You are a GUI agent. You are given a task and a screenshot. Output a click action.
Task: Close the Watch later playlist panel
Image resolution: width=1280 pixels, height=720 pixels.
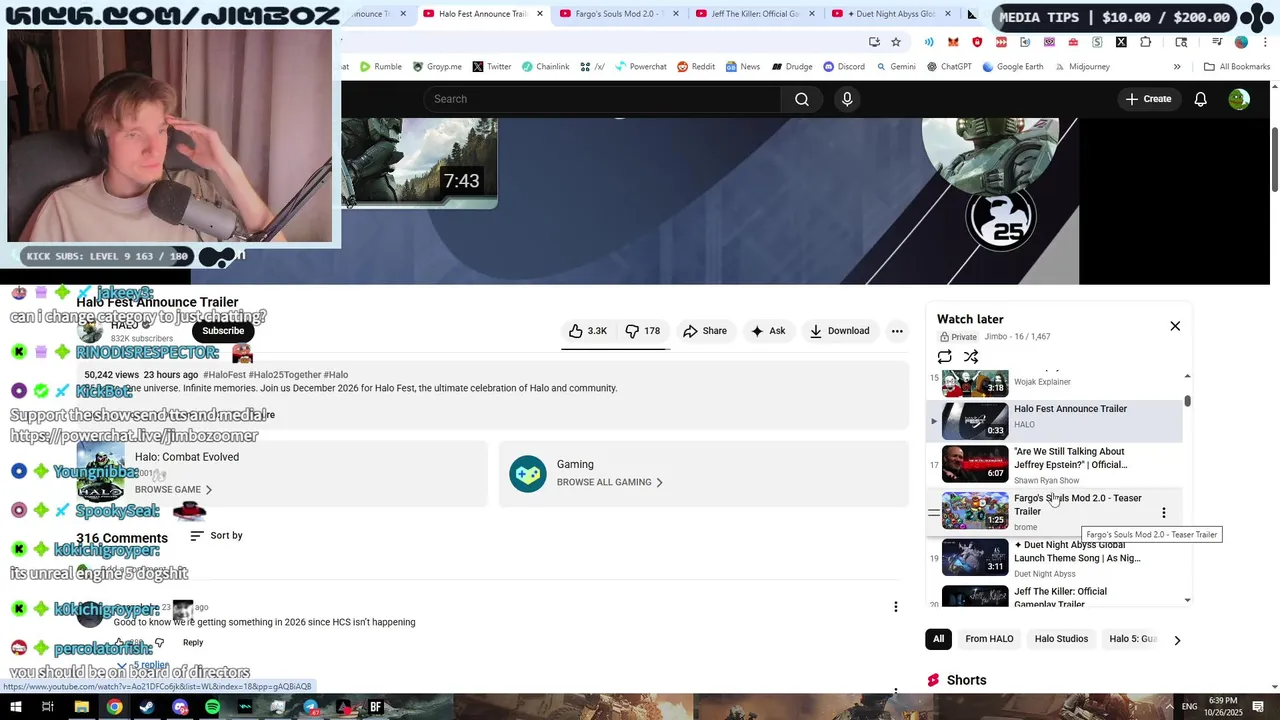[x=1175, y=326]
